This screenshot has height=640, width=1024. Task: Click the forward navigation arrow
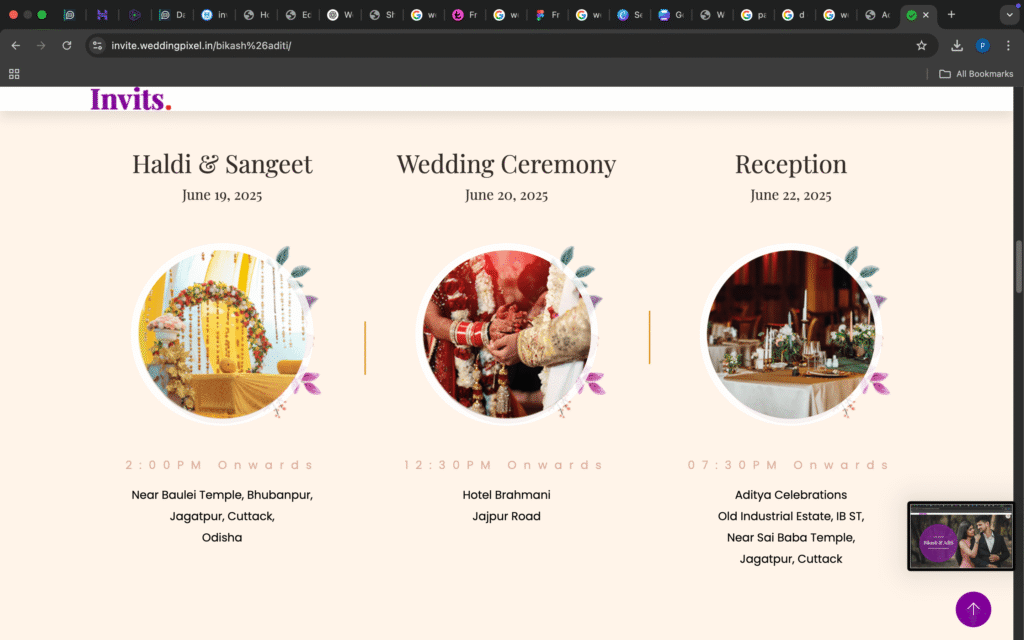(x=40, y=45)
